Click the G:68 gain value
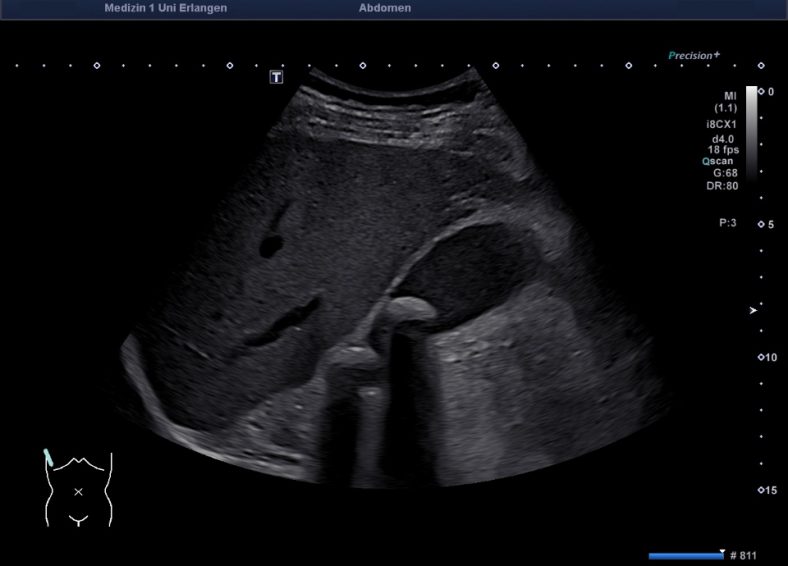 725,172
